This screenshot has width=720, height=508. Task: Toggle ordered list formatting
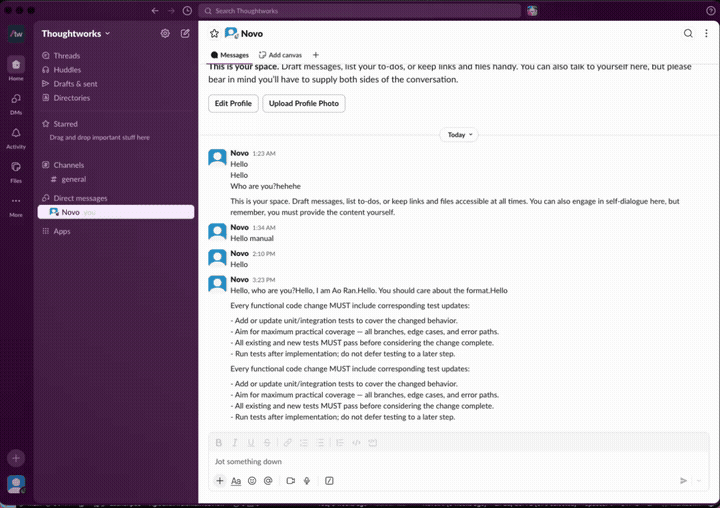click(x=304, y=442)
